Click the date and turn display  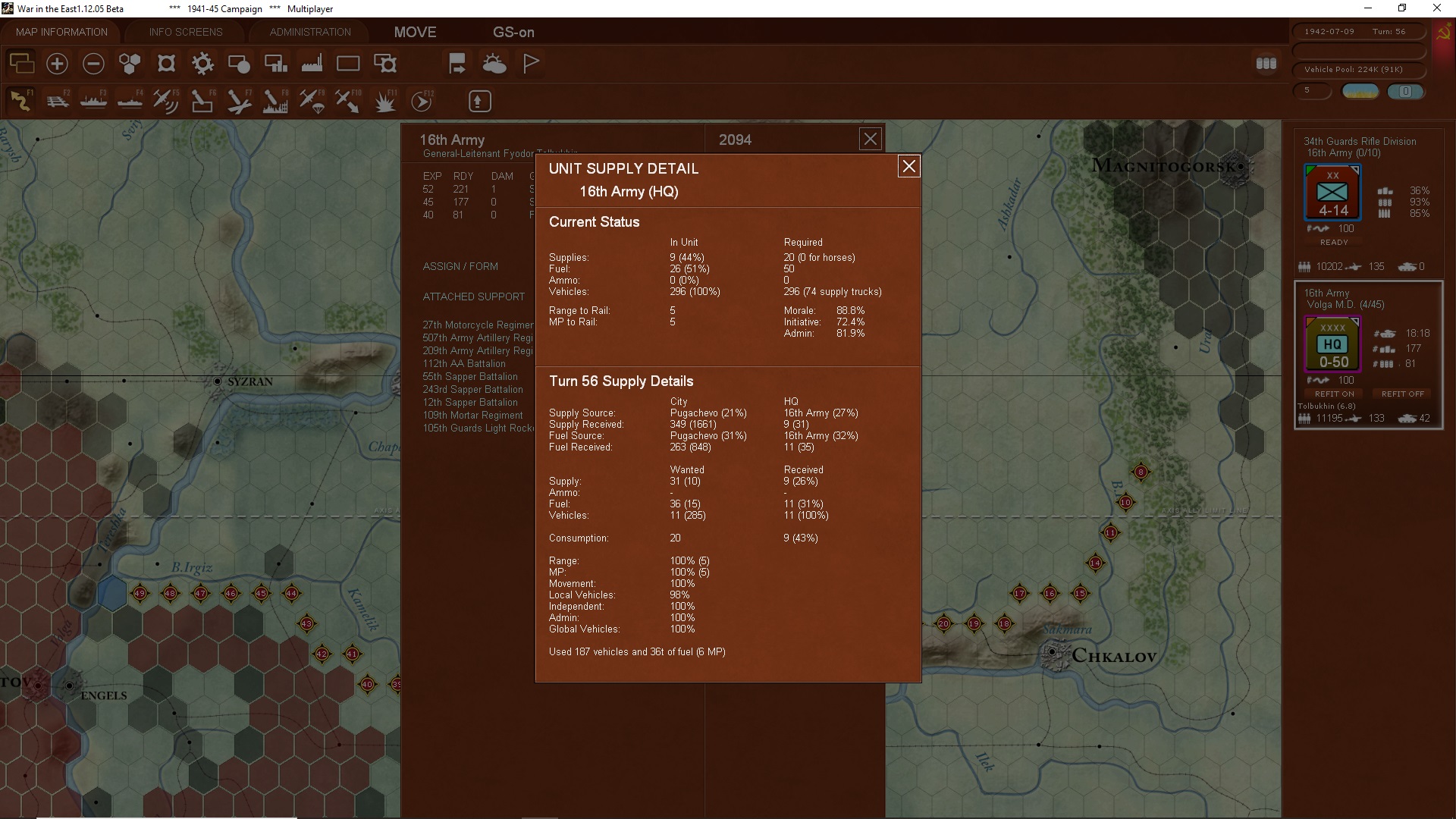point(1358,31)
